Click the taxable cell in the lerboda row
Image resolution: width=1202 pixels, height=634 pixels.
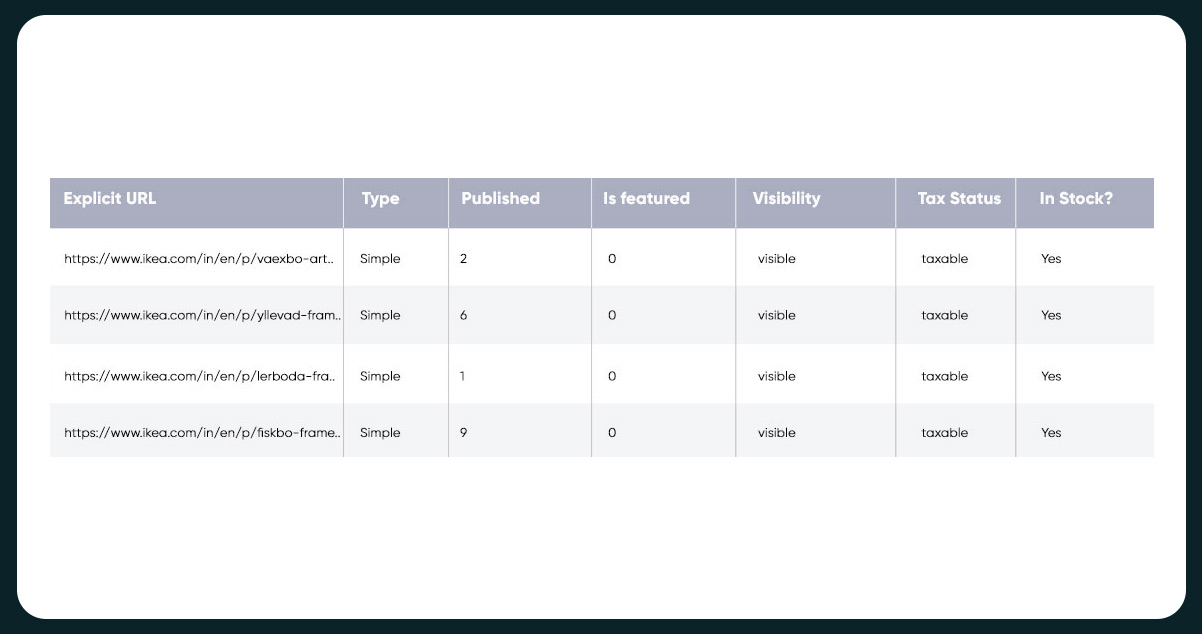click(x=944, y=376)
